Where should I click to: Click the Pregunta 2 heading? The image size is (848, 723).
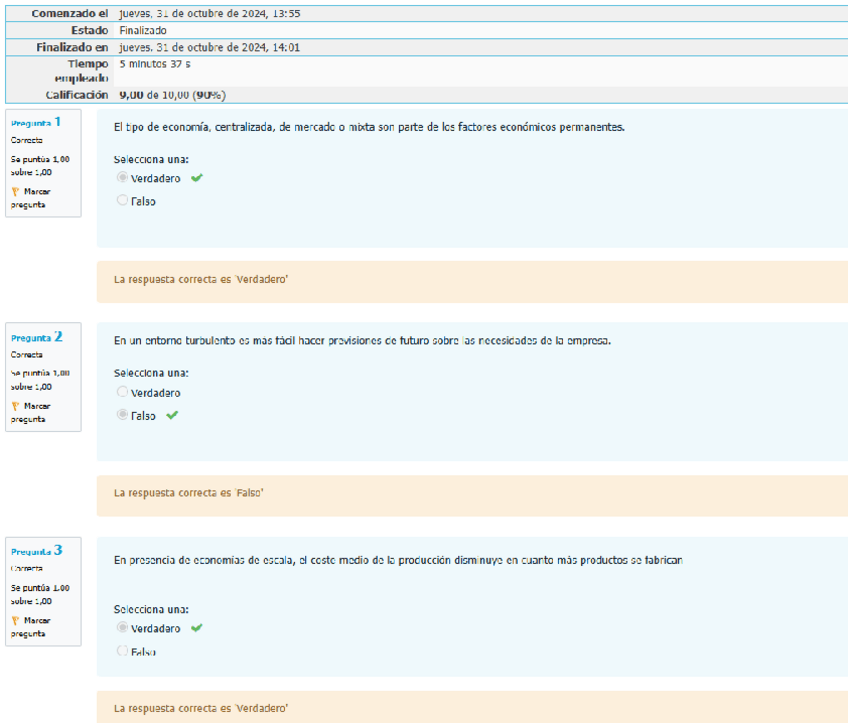point(36,337)
